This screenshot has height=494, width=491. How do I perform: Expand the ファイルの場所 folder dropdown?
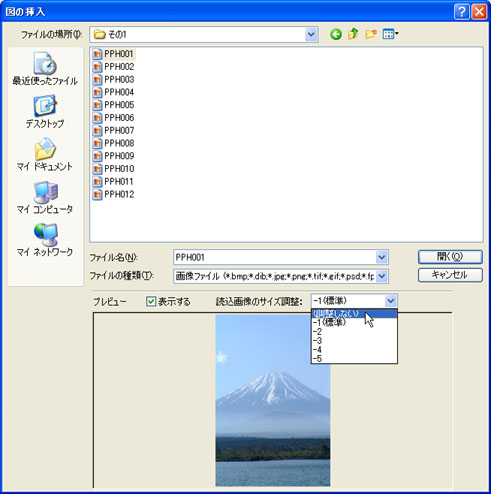pos(311,34)
